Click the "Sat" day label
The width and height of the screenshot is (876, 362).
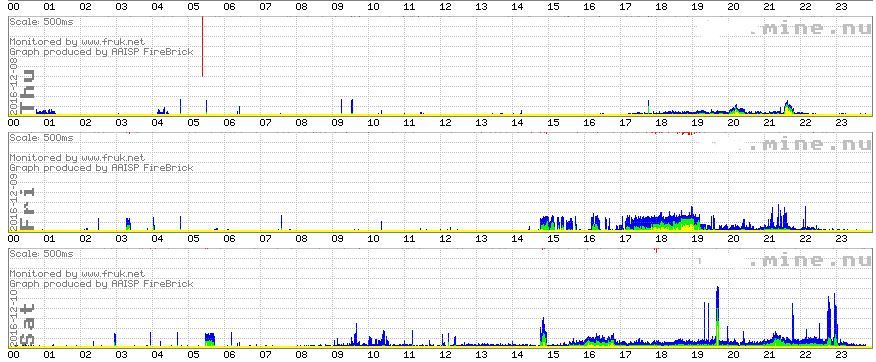pos(27,325)
